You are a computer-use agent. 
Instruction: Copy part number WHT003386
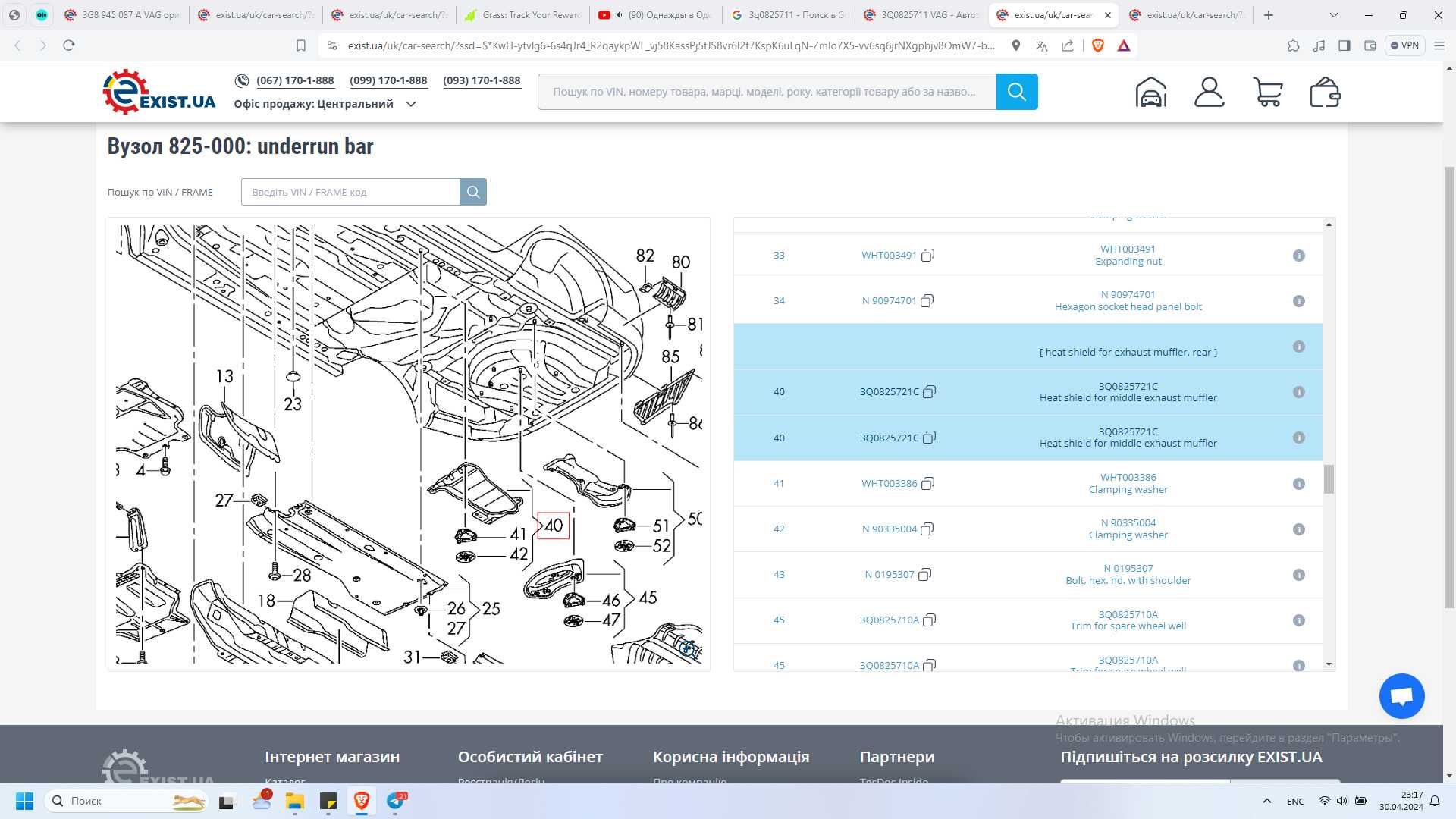coord(927,484)
